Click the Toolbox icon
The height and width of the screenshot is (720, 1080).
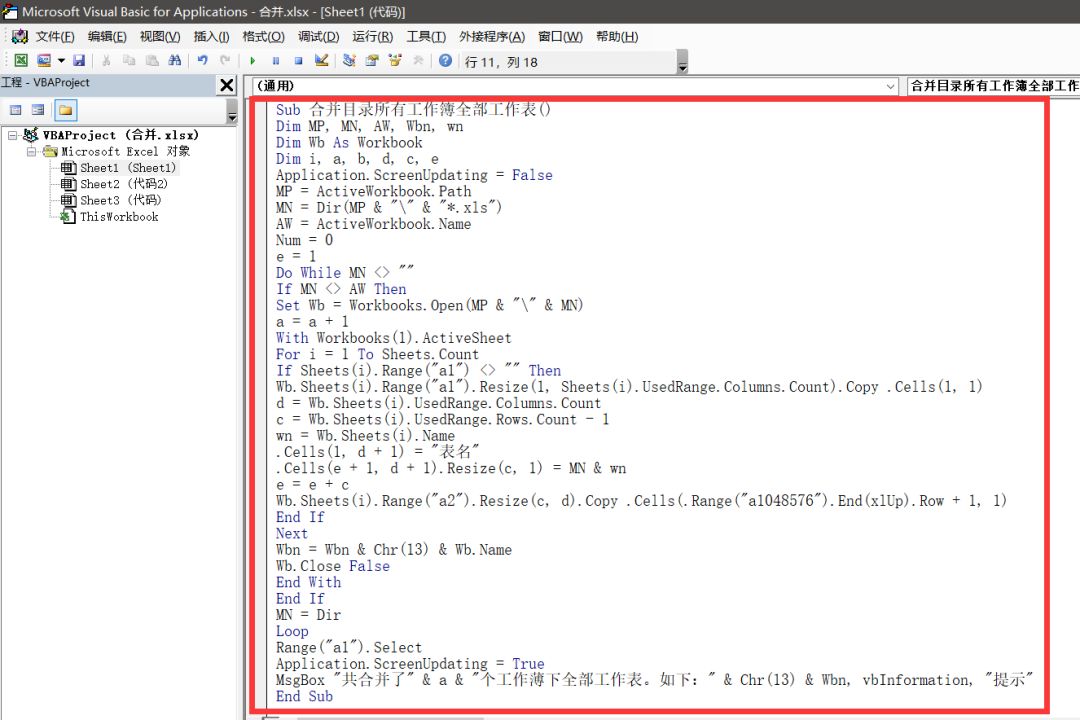point(418,61)
